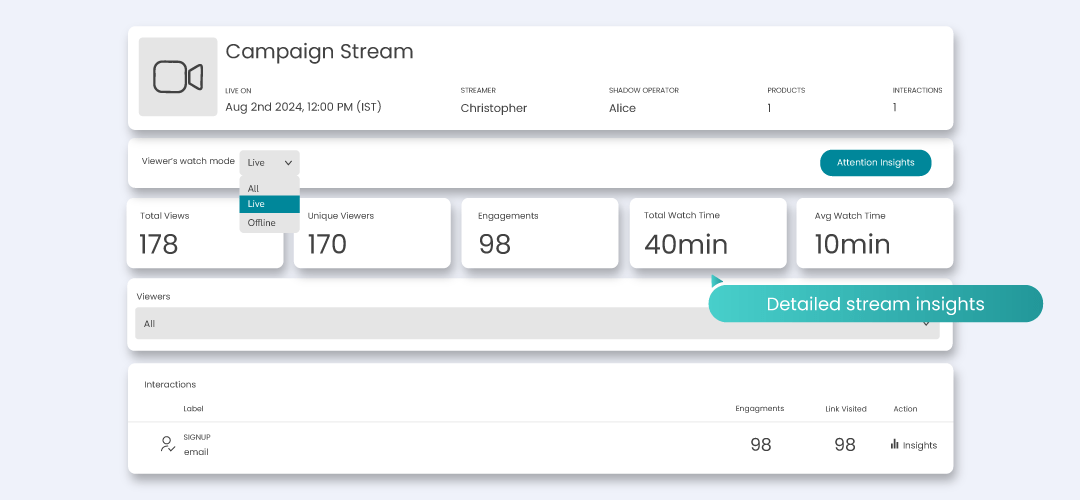Open the Viewer's watch mode dropdown
1080x500 pixels.
(x=269, y=162)
